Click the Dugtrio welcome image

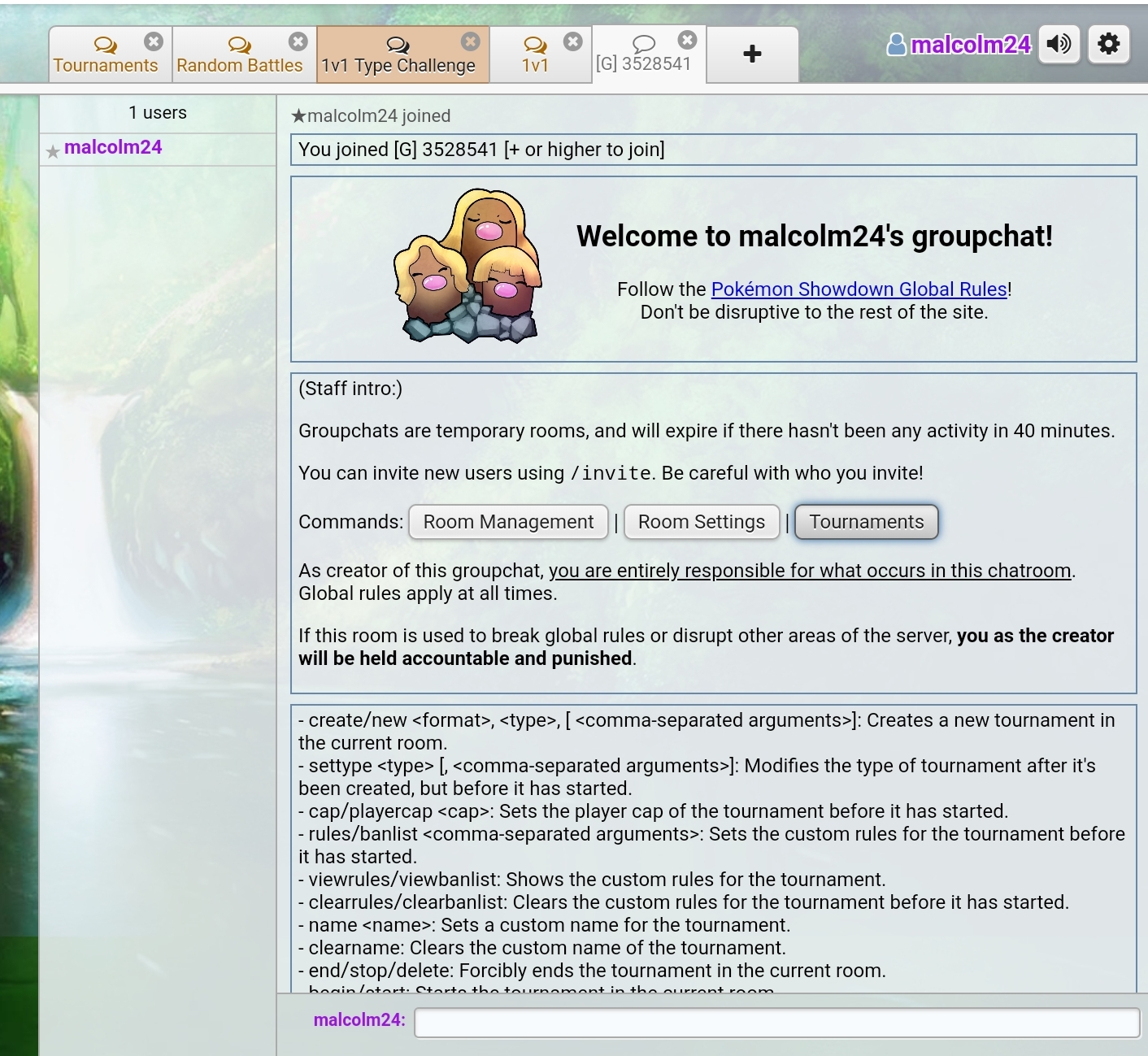click(x=469, y=266)
